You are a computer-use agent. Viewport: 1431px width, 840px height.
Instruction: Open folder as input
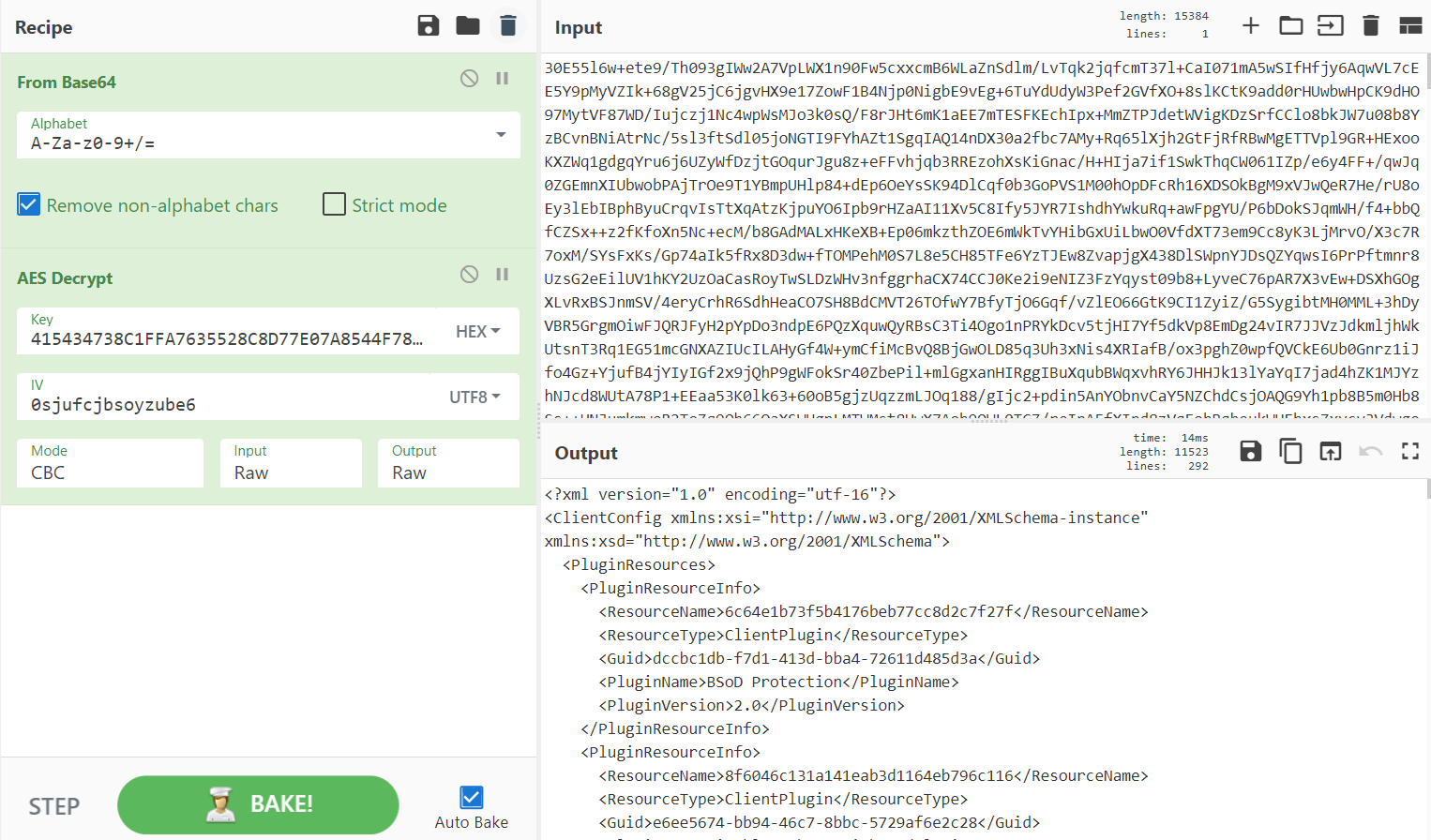click(x=1291, y=25)
